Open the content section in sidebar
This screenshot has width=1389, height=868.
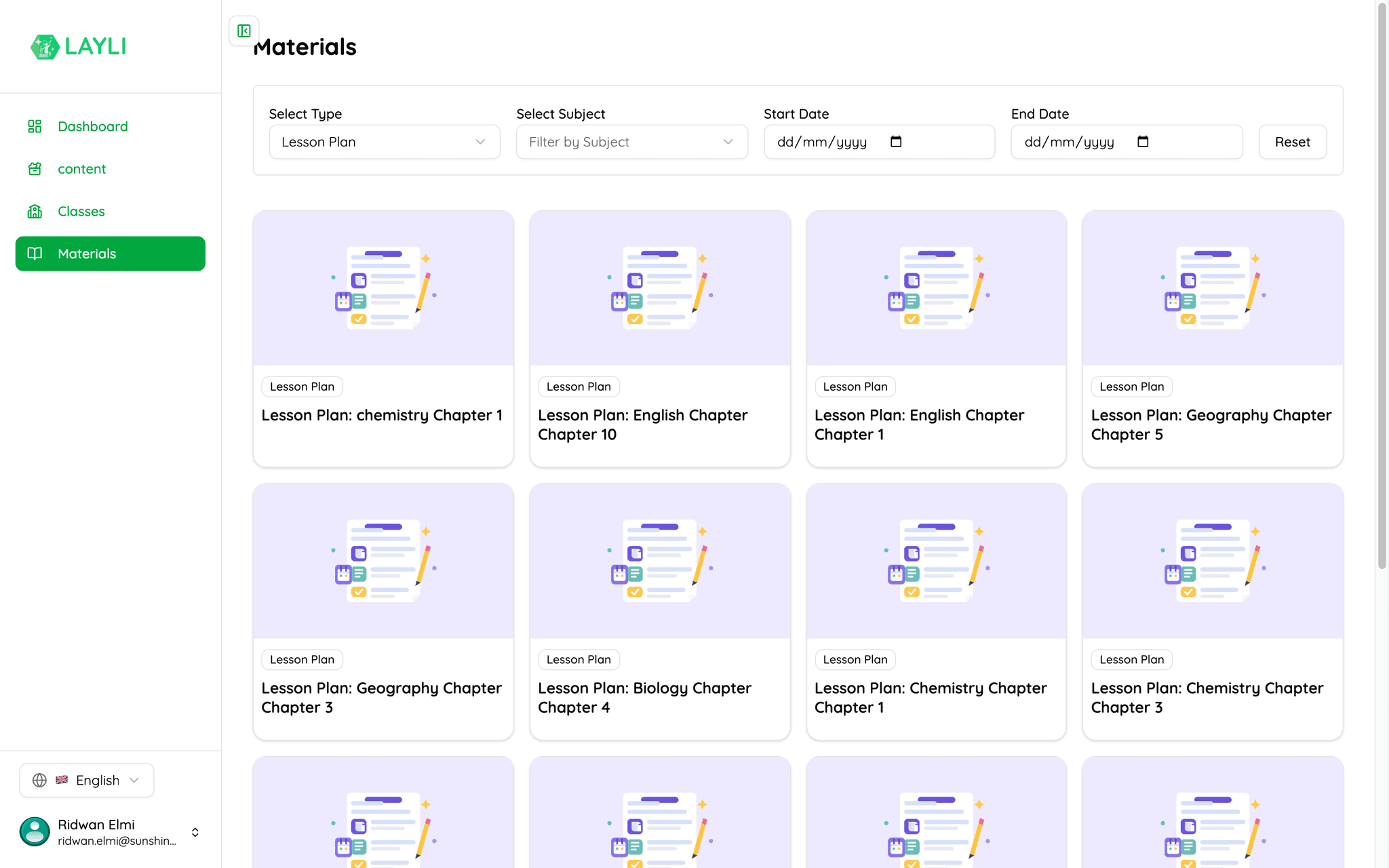pos(111,169)
